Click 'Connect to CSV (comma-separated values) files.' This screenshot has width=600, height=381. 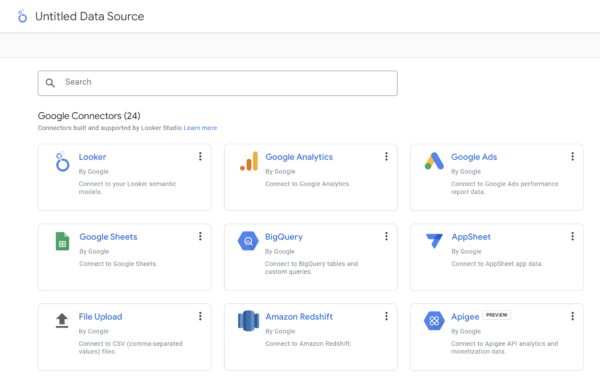pyautogui.click(x=130, y=348)
